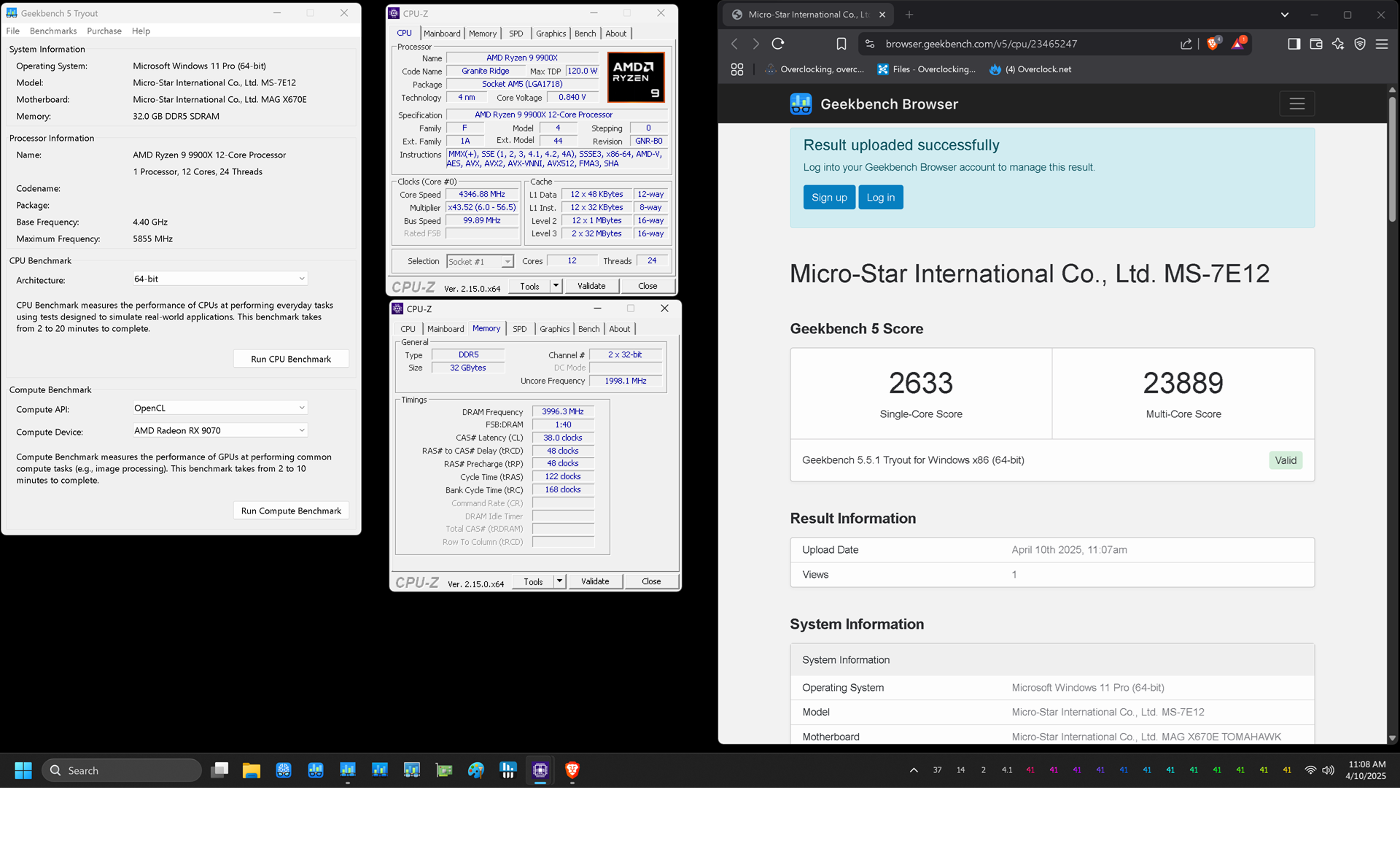Open the Windows Start menu
This screenshot has width=1400, height=849.
pos(23,770)
